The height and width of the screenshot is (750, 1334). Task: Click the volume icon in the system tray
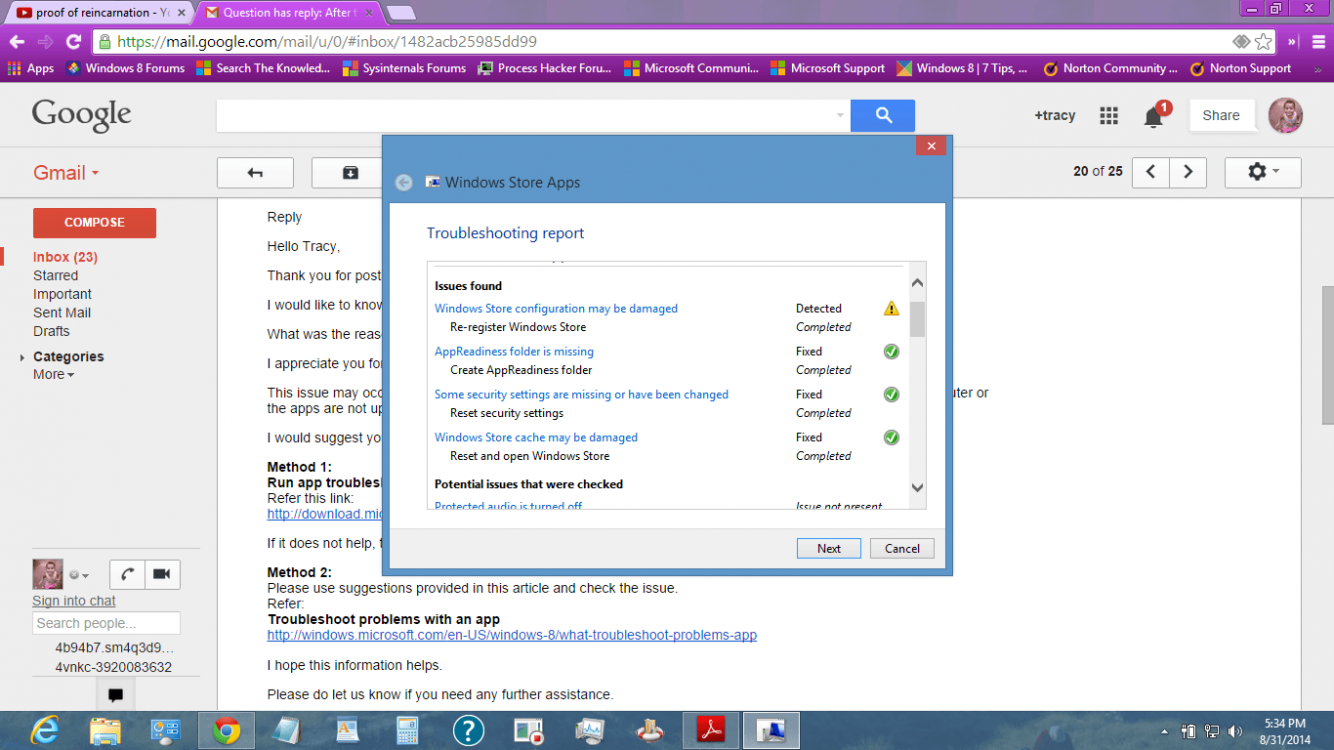point(1235,731)
